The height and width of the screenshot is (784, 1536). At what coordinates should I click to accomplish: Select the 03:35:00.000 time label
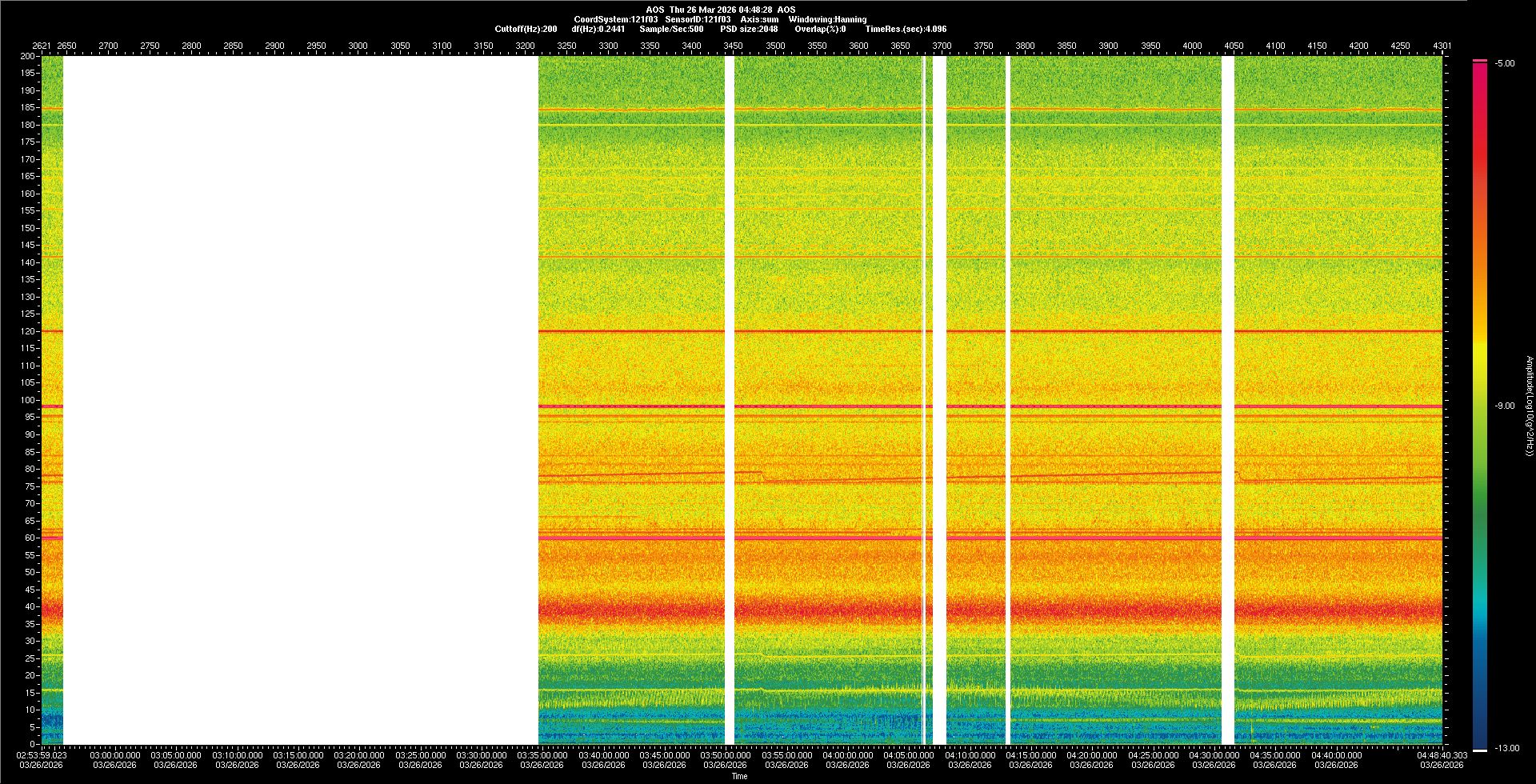click(x=542, y=755)
